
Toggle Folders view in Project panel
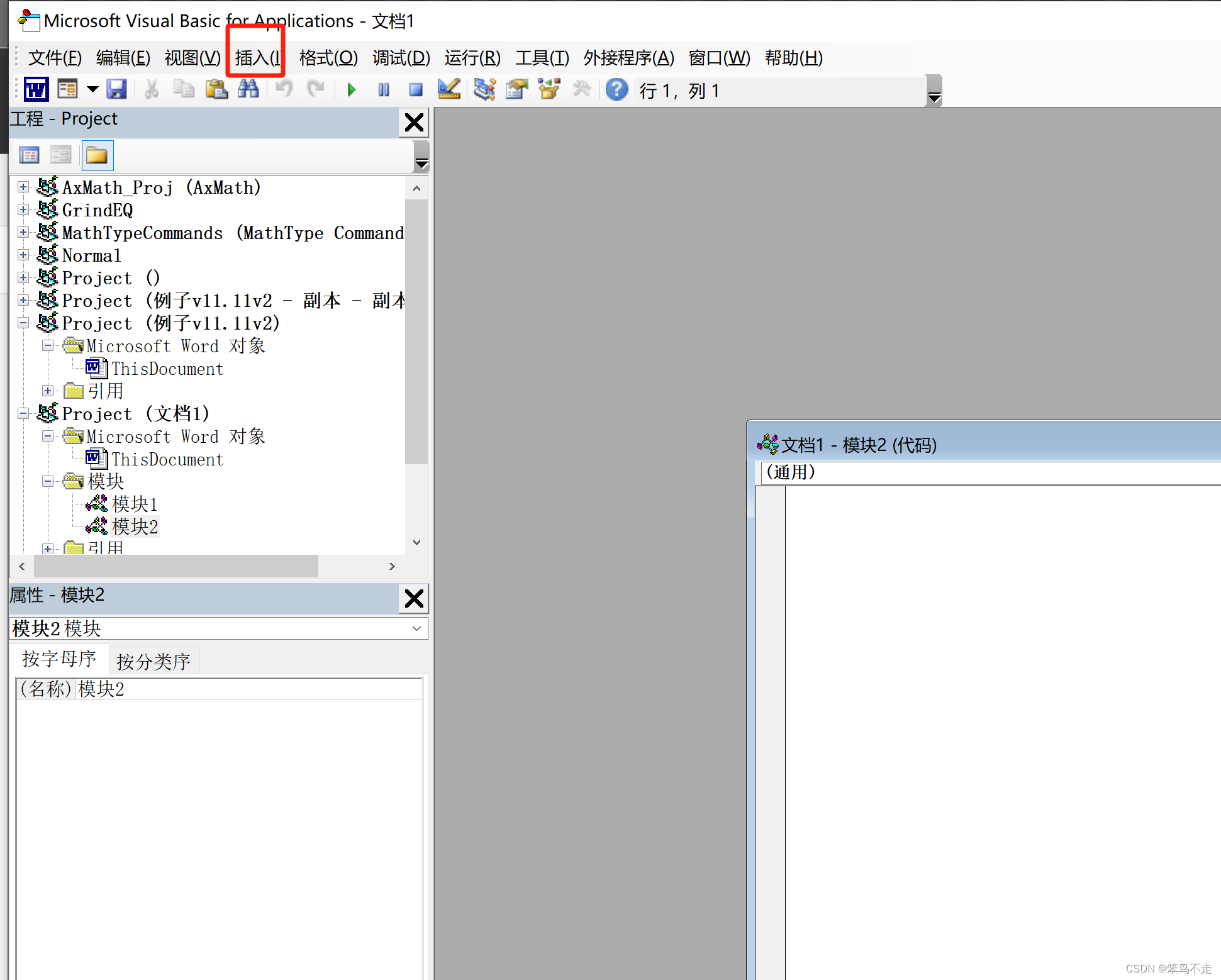click(x=97, y=155)
